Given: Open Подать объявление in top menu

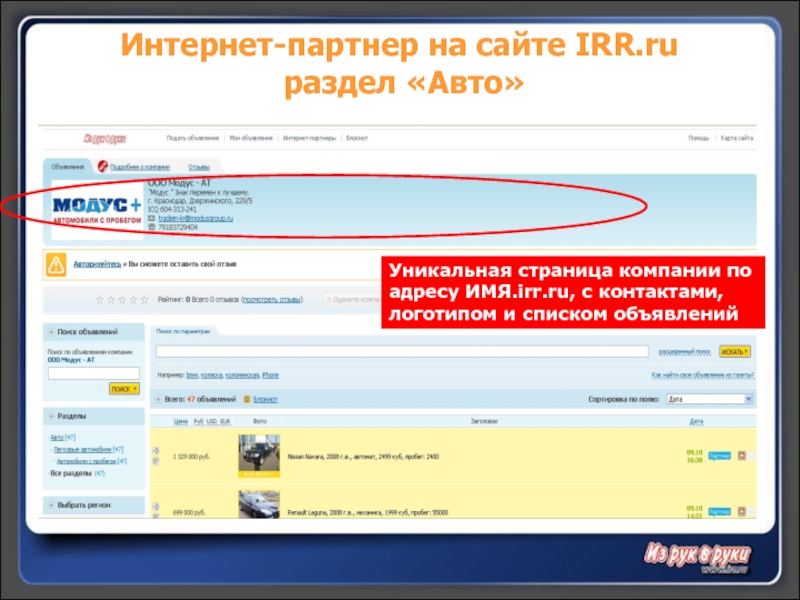Looking at the screenshot, I should pyautogui.click(x=192, y=138).
